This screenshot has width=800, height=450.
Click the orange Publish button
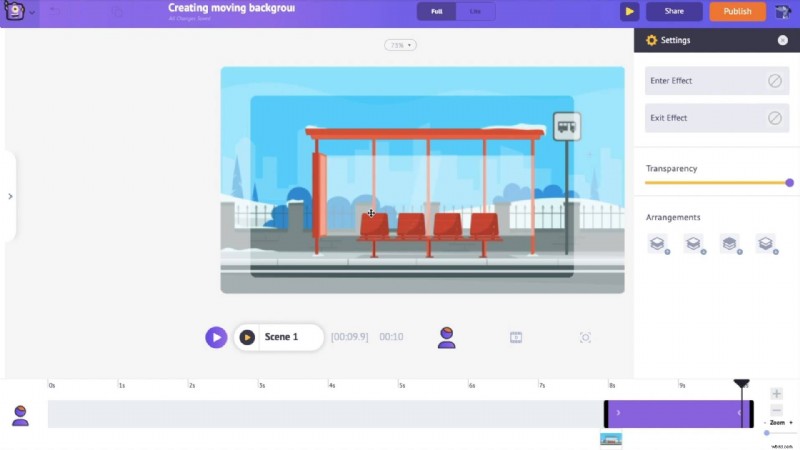737,11
